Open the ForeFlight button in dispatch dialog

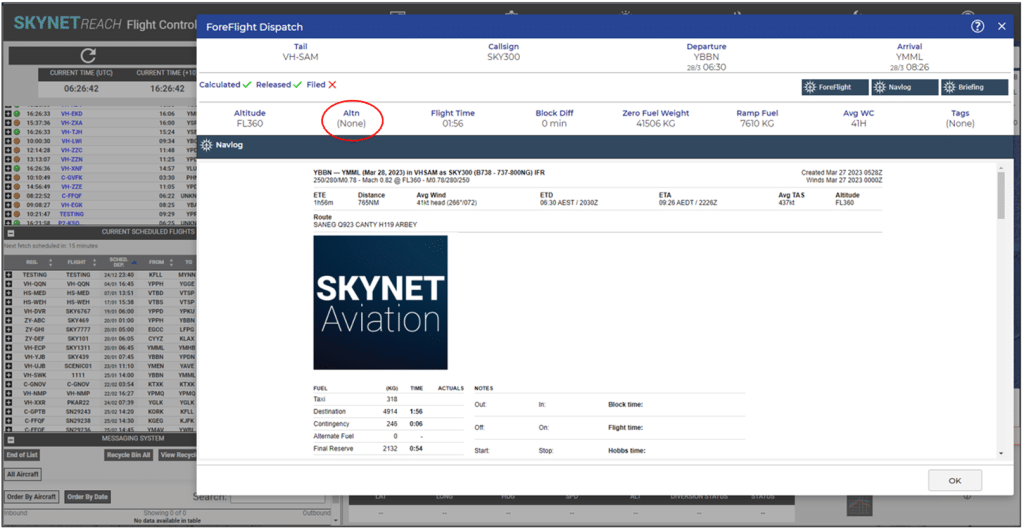pos(835,87)
